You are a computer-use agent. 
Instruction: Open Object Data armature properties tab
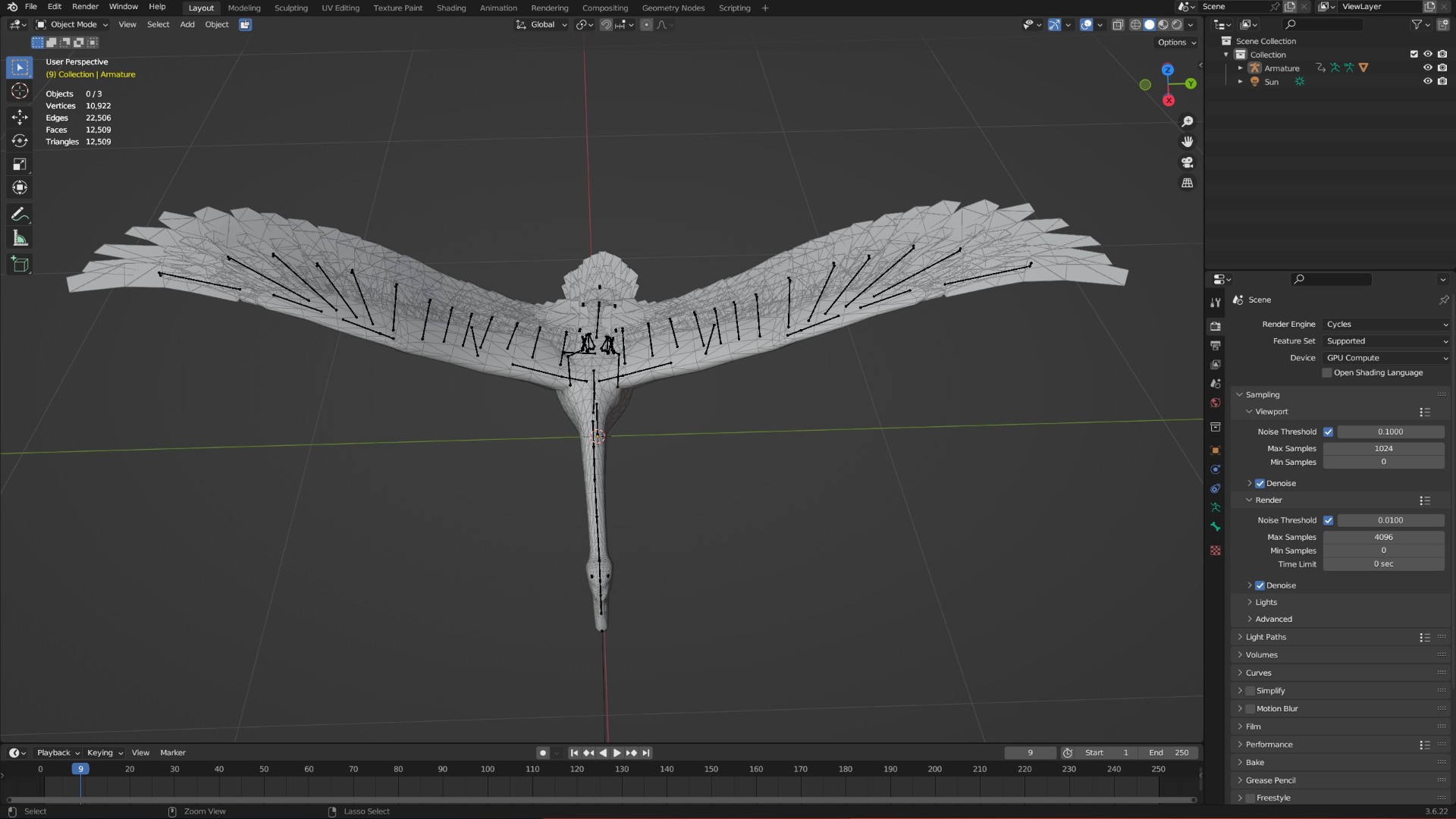click(x=1216, y=507)
